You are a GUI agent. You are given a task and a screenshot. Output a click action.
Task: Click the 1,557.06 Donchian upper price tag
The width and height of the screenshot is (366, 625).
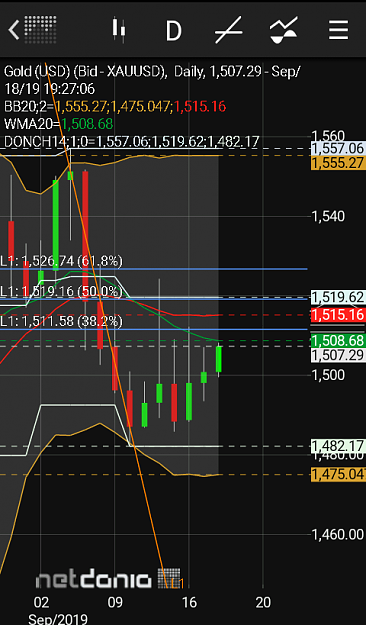point(338,148)
